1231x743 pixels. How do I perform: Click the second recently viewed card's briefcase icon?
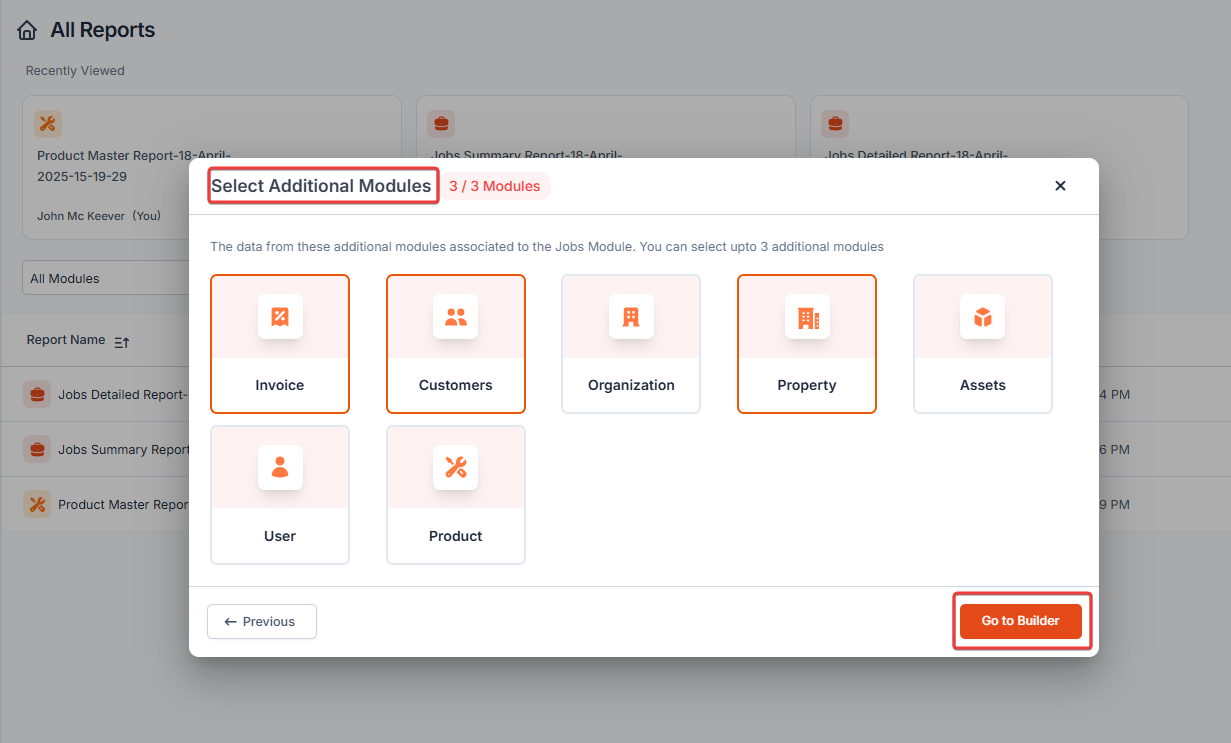441,124
